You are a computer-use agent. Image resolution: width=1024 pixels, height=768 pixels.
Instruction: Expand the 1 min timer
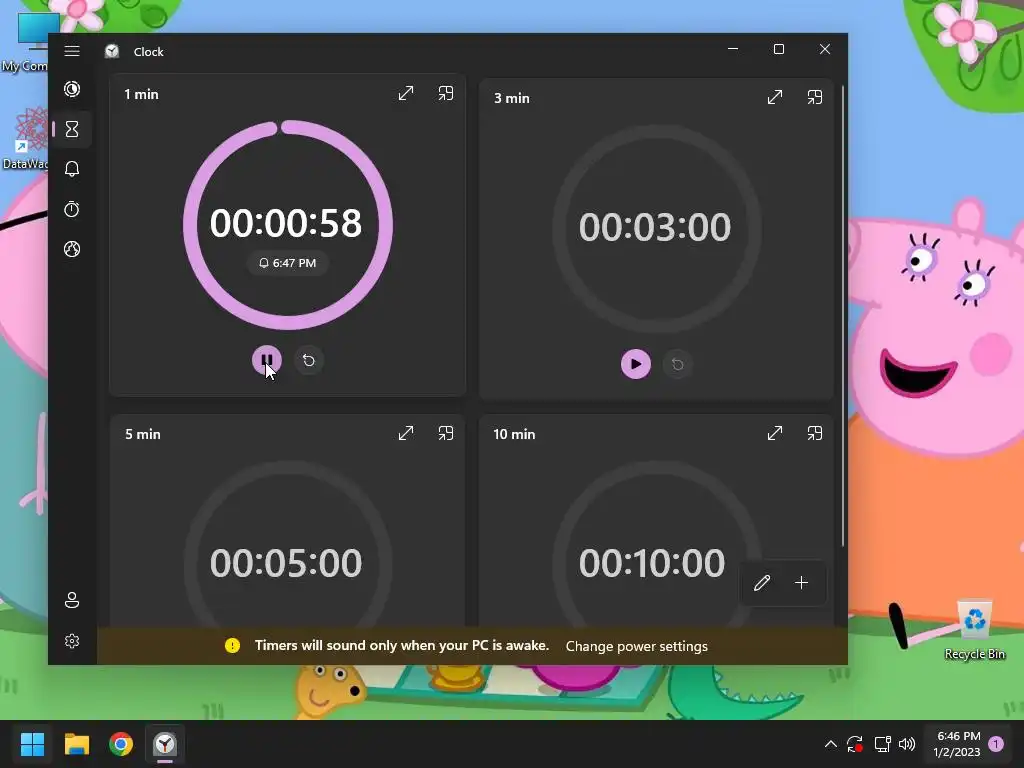pos(406,93)
